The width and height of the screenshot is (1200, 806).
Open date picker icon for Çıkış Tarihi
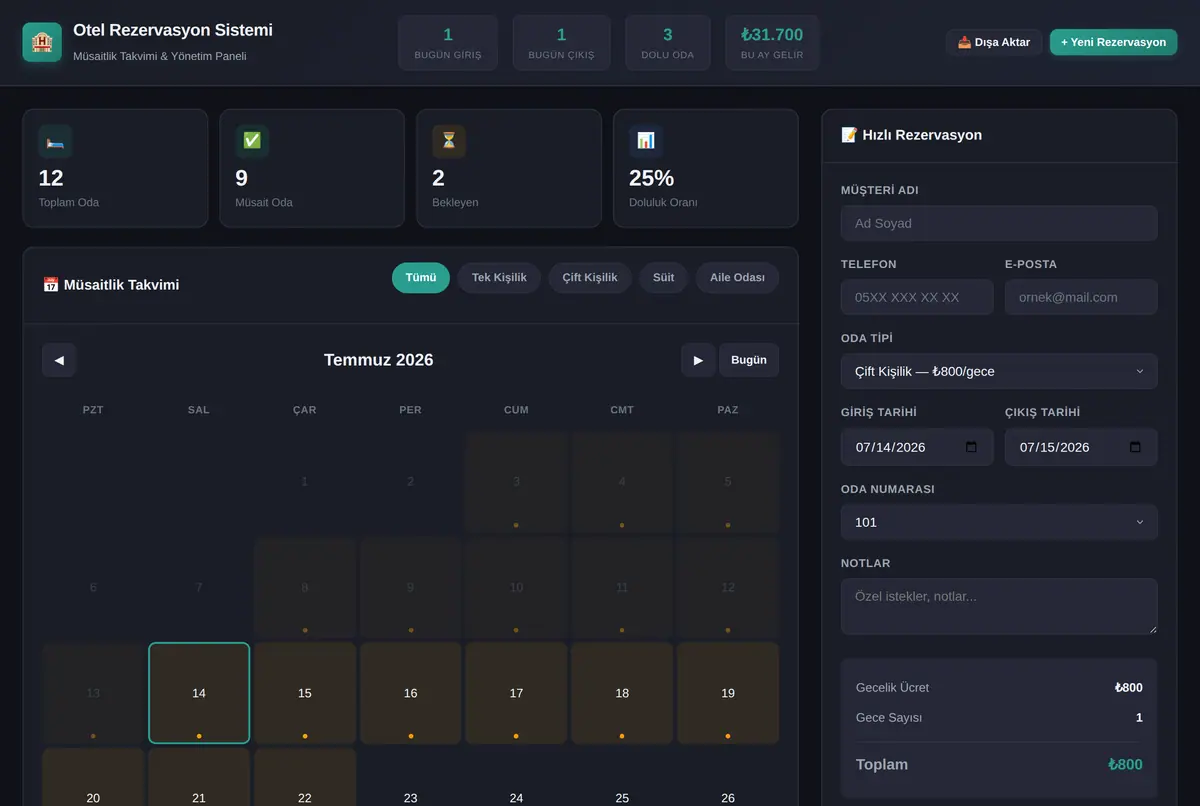pos(1135,447)
